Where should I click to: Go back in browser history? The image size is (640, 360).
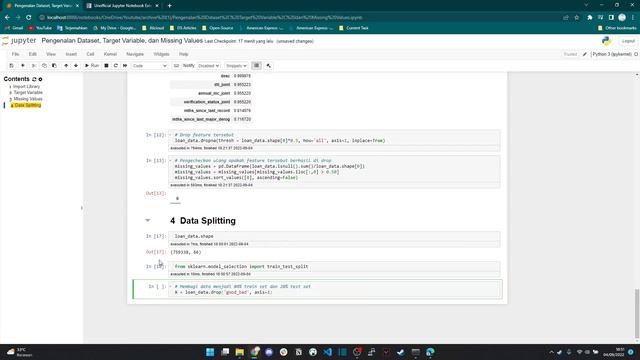point(7,18)
